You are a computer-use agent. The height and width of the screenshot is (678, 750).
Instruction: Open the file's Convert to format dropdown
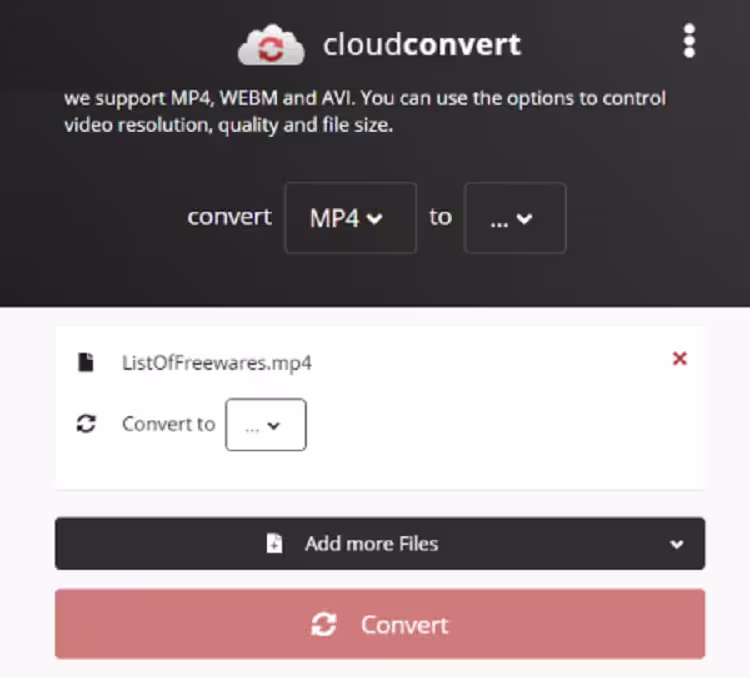click(266, 425)
